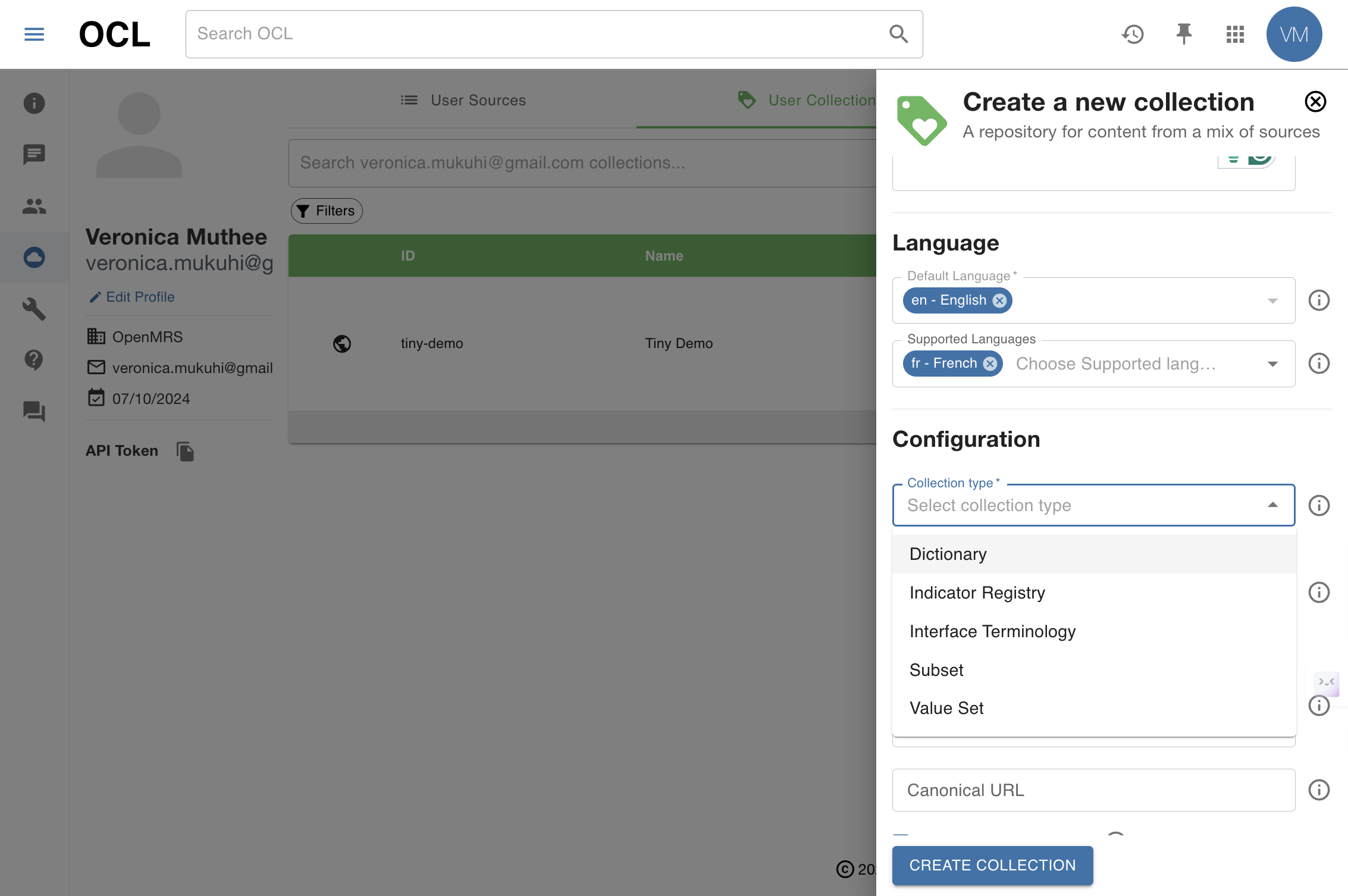
Task: Open the Filters button
Action: click(x=327, y=211)
